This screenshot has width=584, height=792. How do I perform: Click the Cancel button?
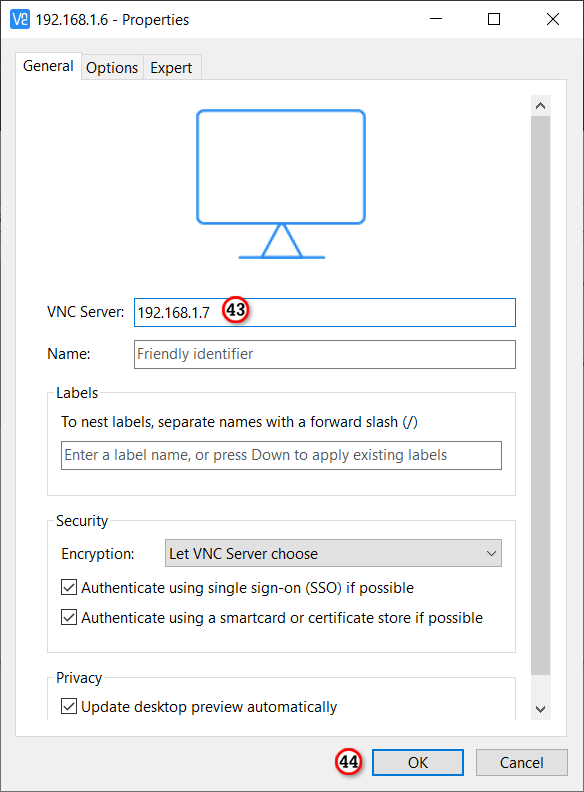tap(522, 762)
